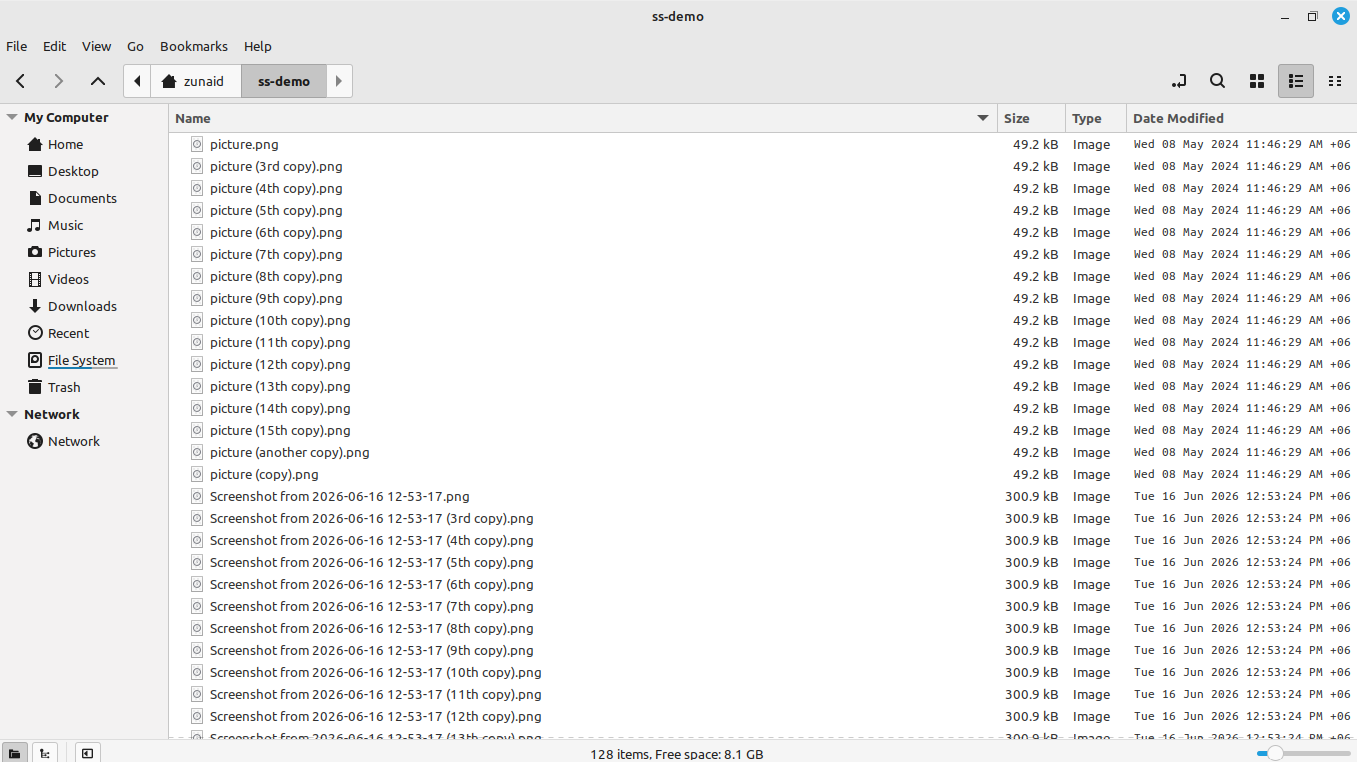The width and height of the screenshot is (1357, 762).
Task: Sort files by the Size column
Action: tap(1031, 118)
